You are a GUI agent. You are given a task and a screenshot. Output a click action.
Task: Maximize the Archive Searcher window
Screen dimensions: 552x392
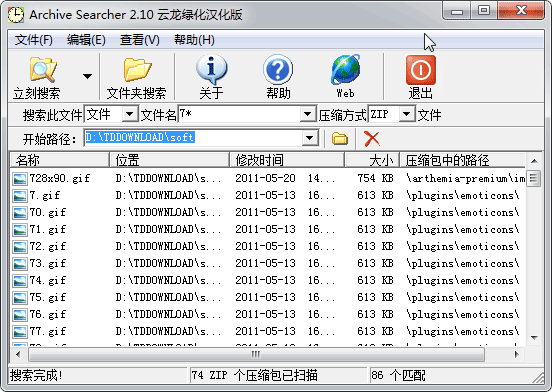pos(484,11)
